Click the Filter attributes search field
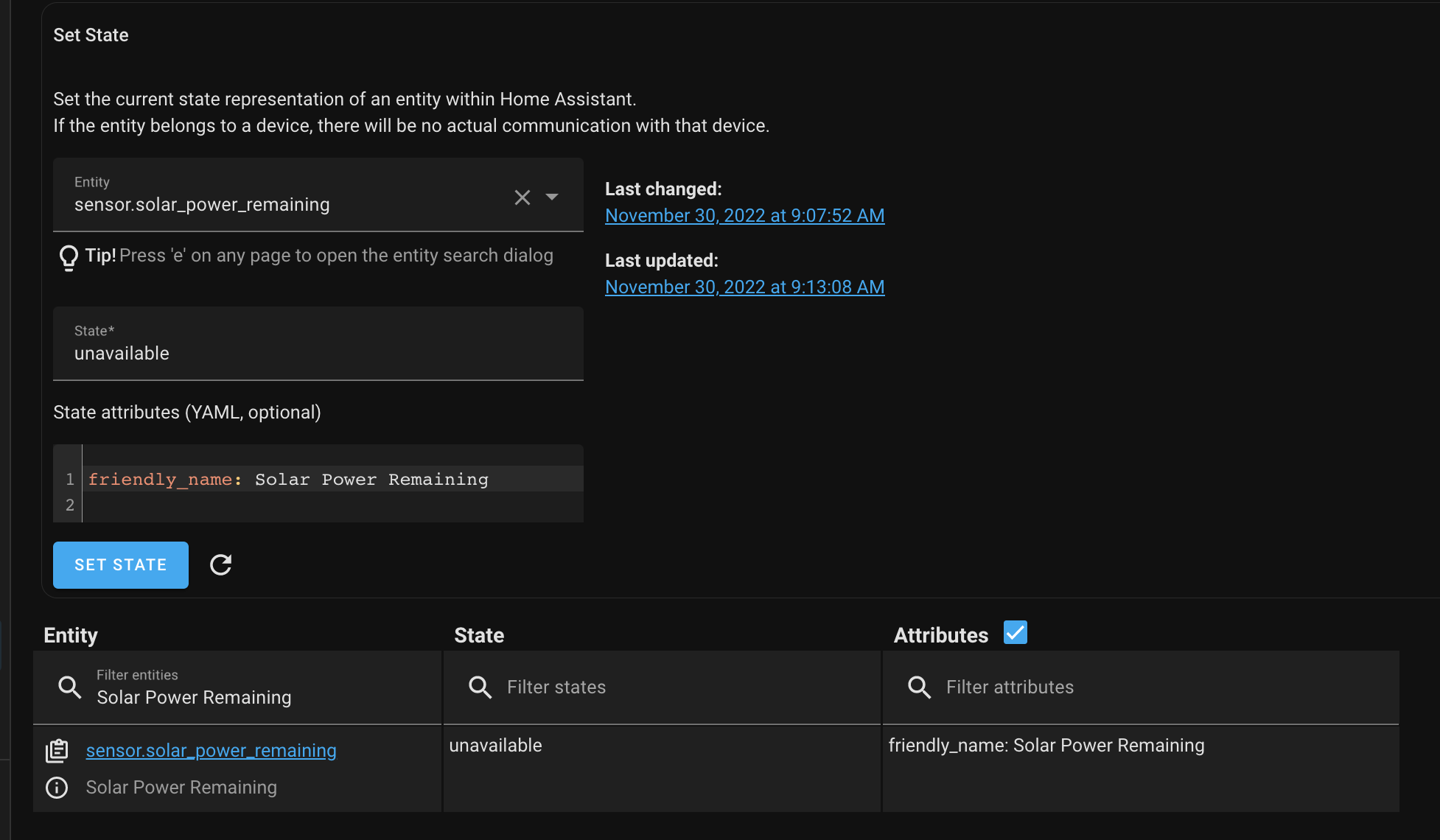Screen dimensions: 1440x840 pos(1141,687)
